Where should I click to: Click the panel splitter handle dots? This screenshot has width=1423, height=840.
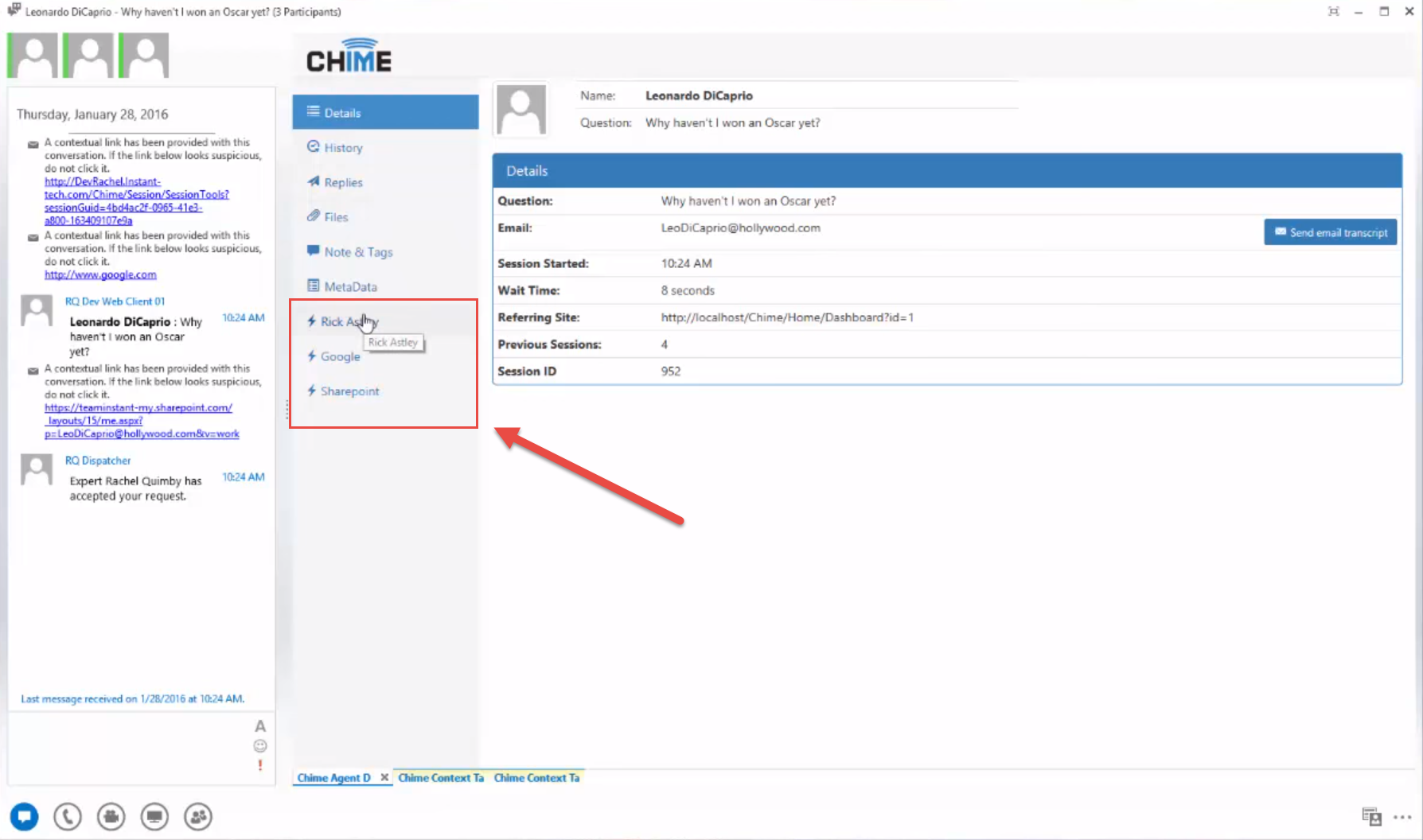click(x=287, y=410)
